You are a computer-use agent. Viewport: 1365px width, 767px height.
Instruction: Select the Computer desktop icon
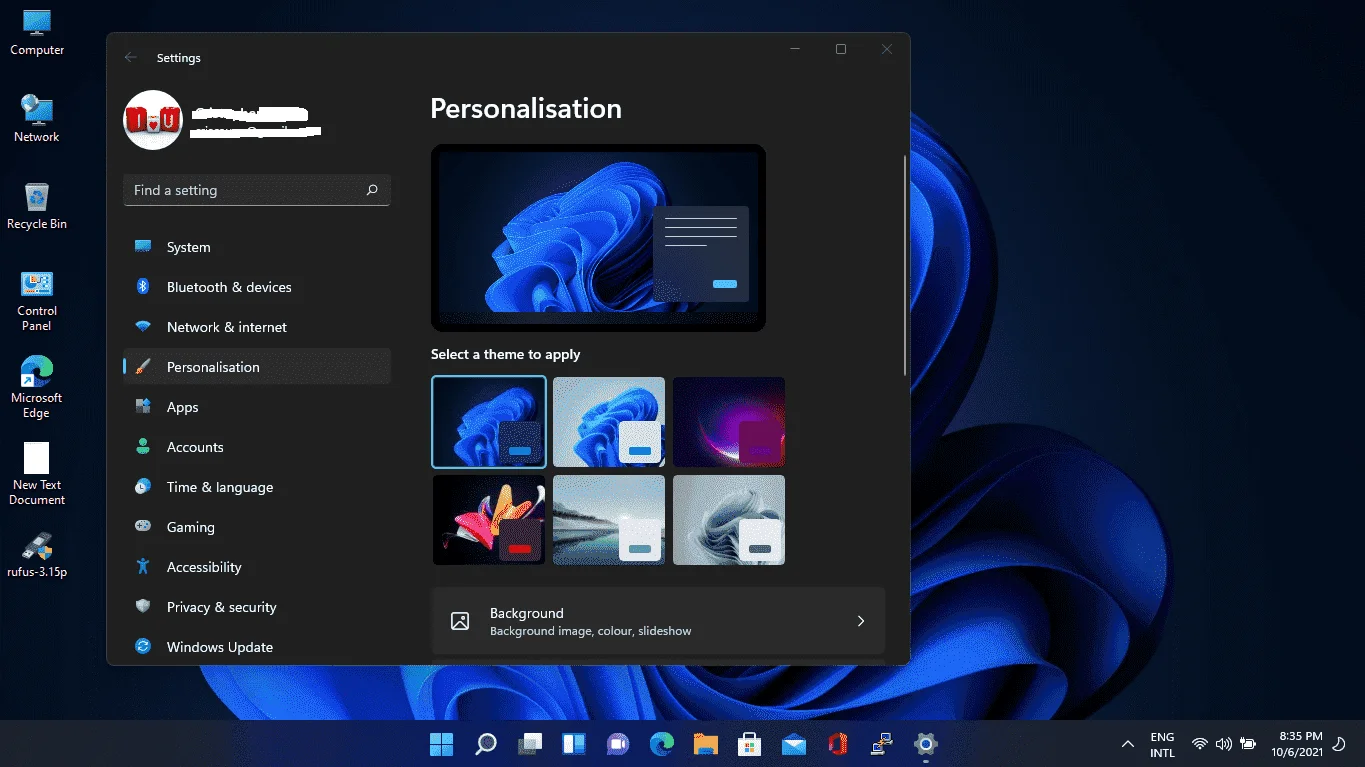37,34
